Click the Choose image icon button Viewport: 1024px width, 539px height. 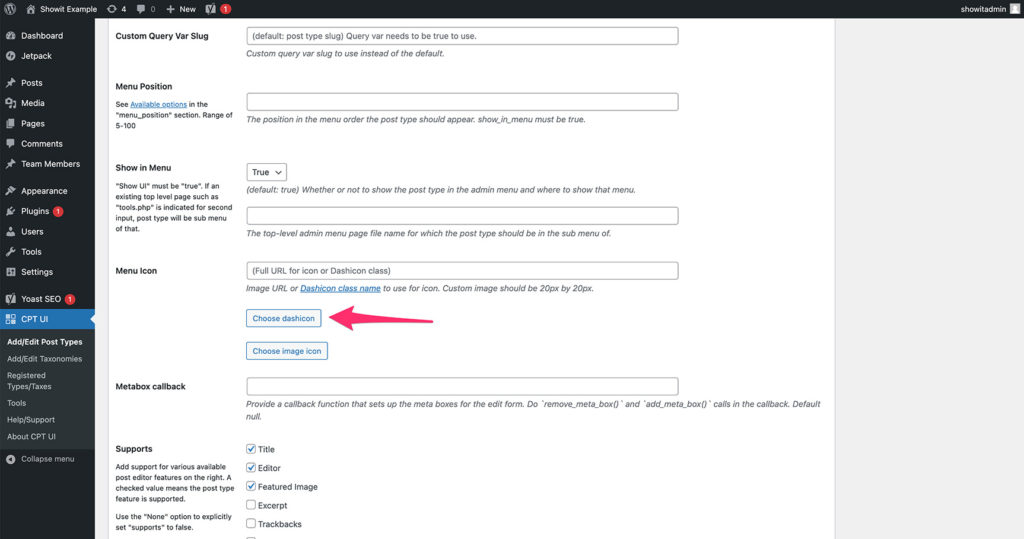point(287,351)
